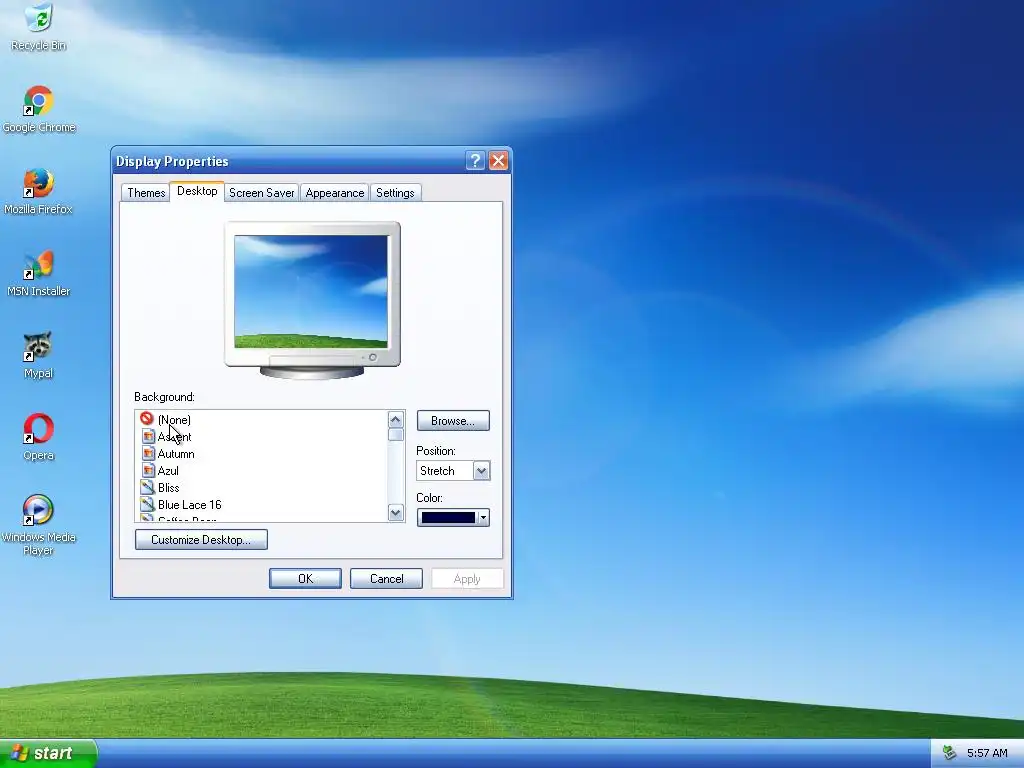This screenshot has width=1024, height=768.
Task: Click the Background list scrollbar thumb
Action: pyautogui.click(x=396, y=435)
